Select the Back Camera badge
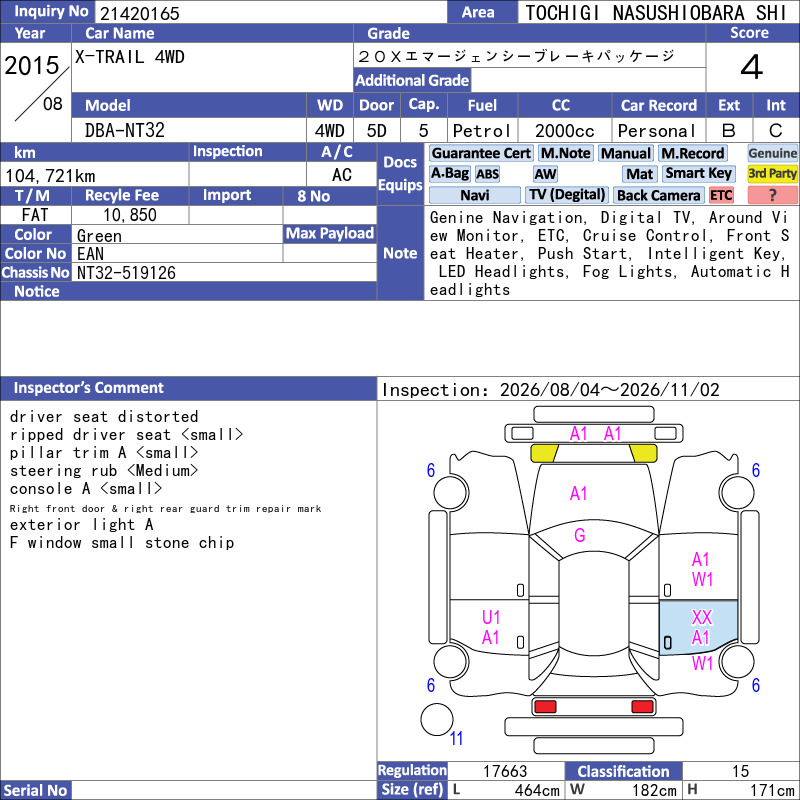 pos(658,195)
